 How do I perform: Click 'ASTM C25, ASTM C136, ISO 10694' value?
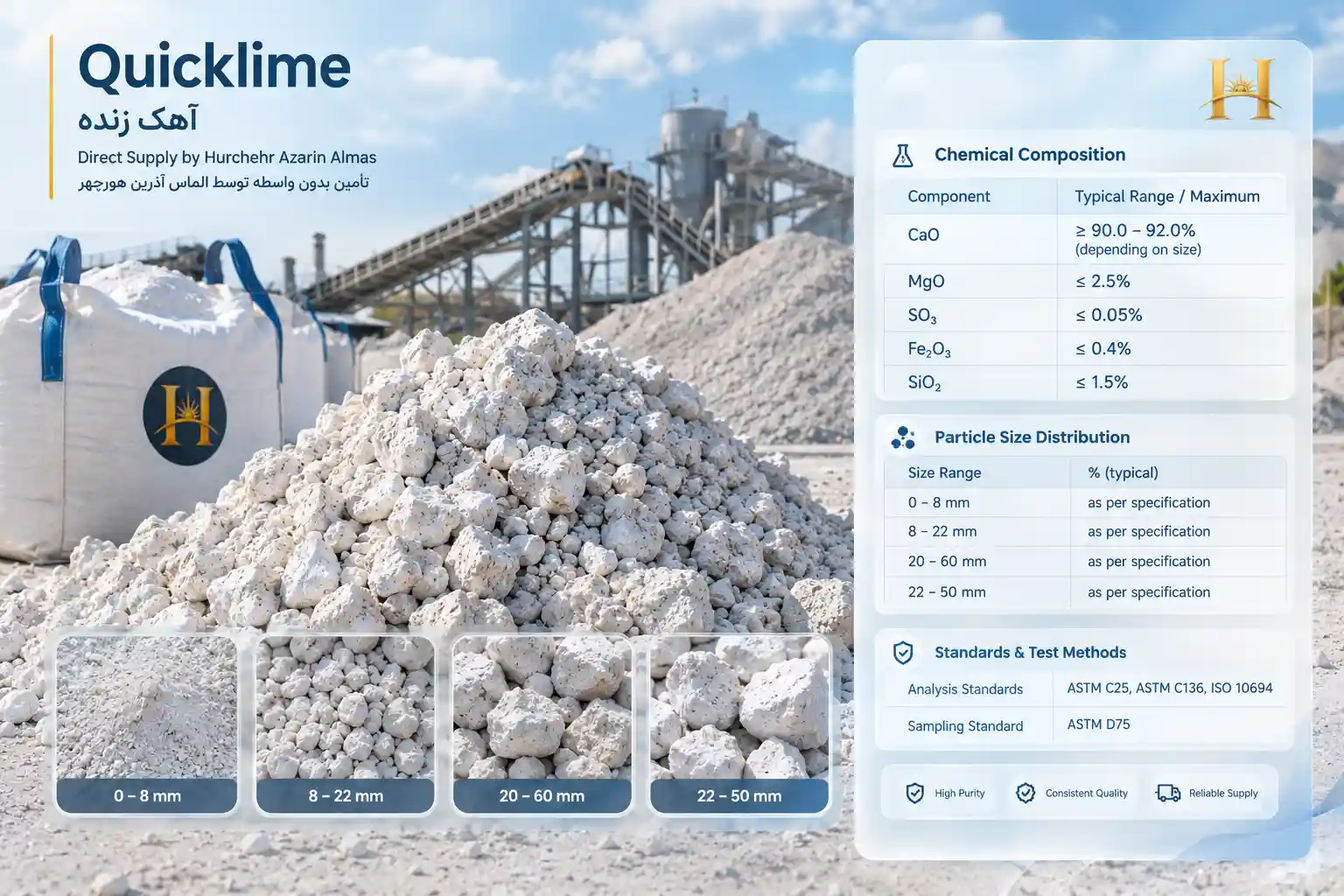point(1170,689)
